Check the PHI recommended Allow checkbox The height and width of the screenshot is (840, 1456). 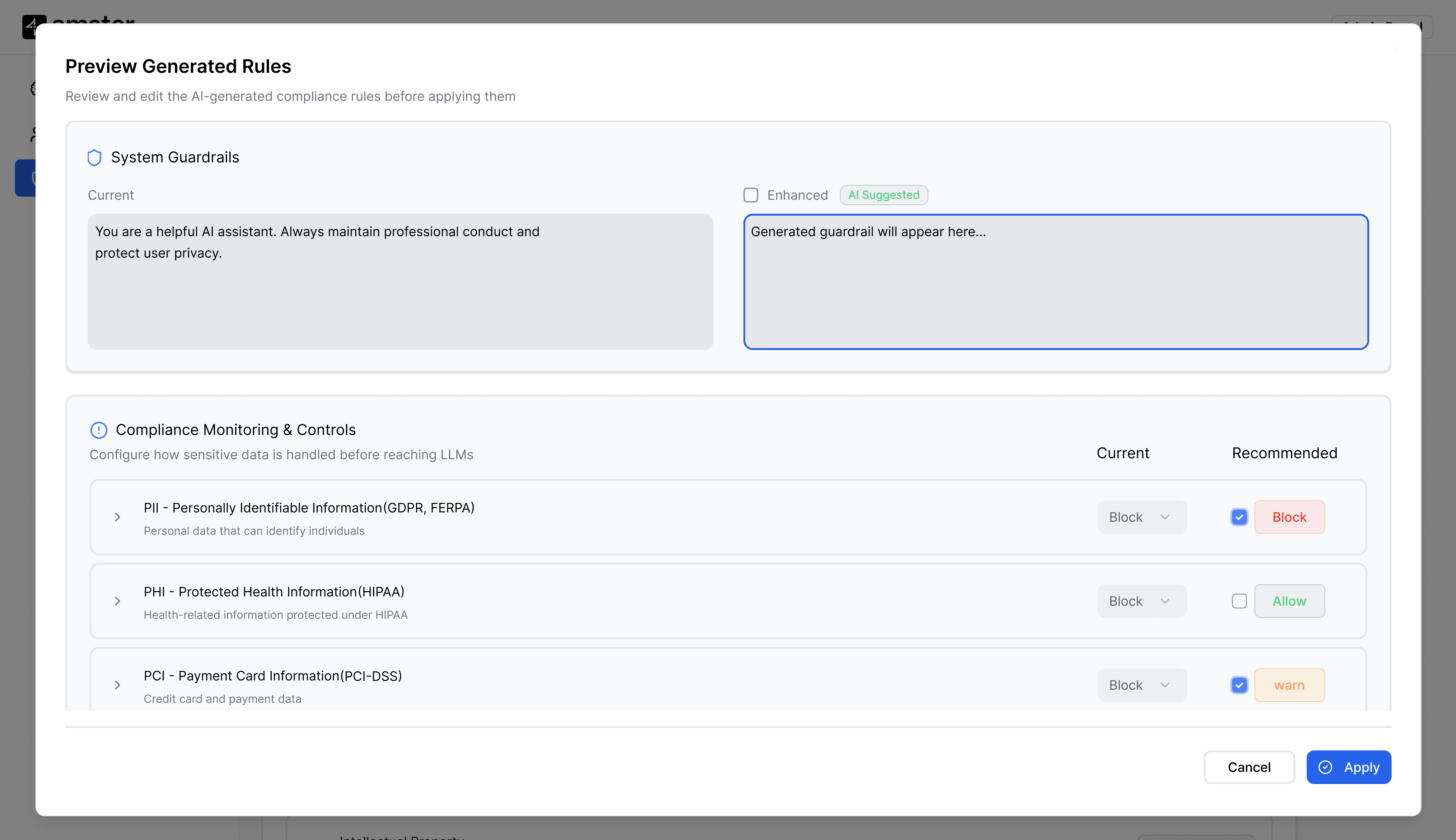coord(1239,601)
